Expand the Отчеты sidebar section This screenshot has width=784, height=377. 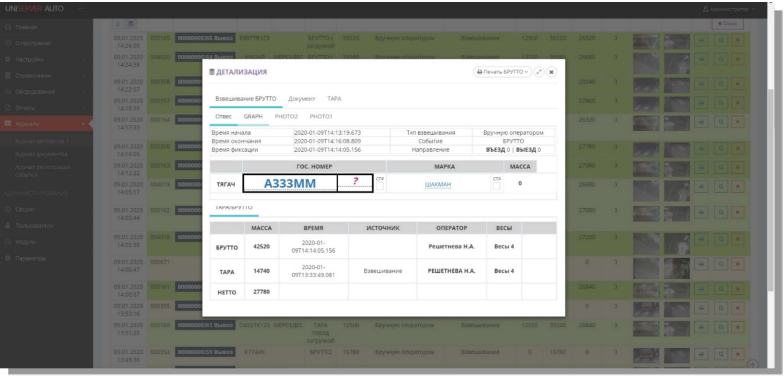[46, 108]
